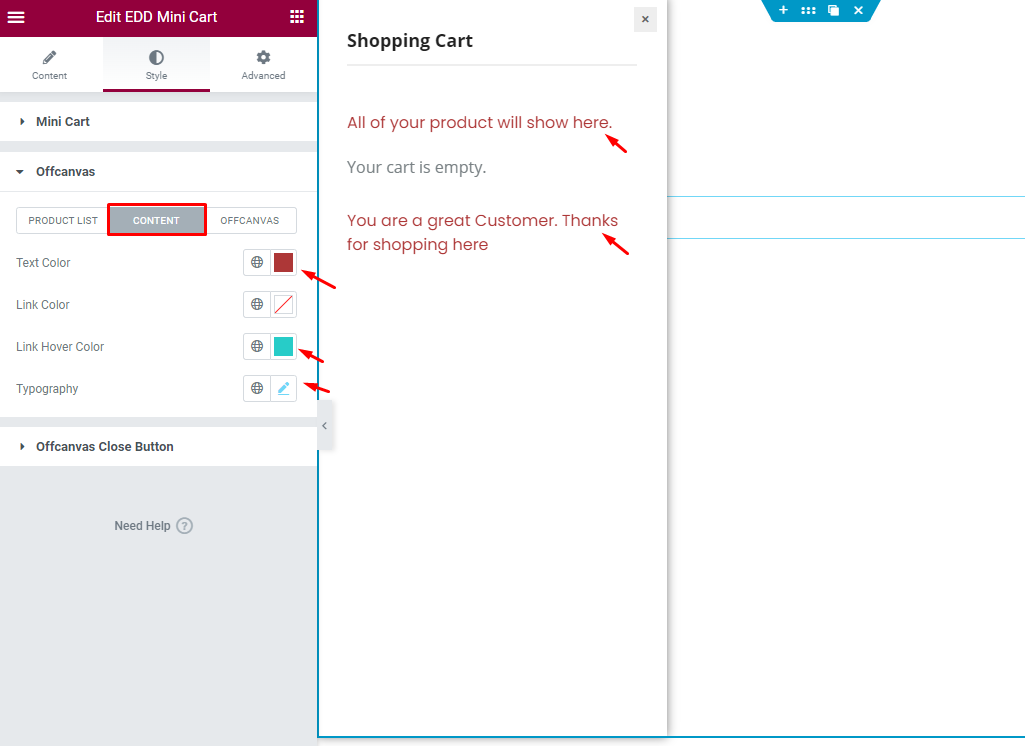Open Typography pencil edit icon

[x=283, y=388]
